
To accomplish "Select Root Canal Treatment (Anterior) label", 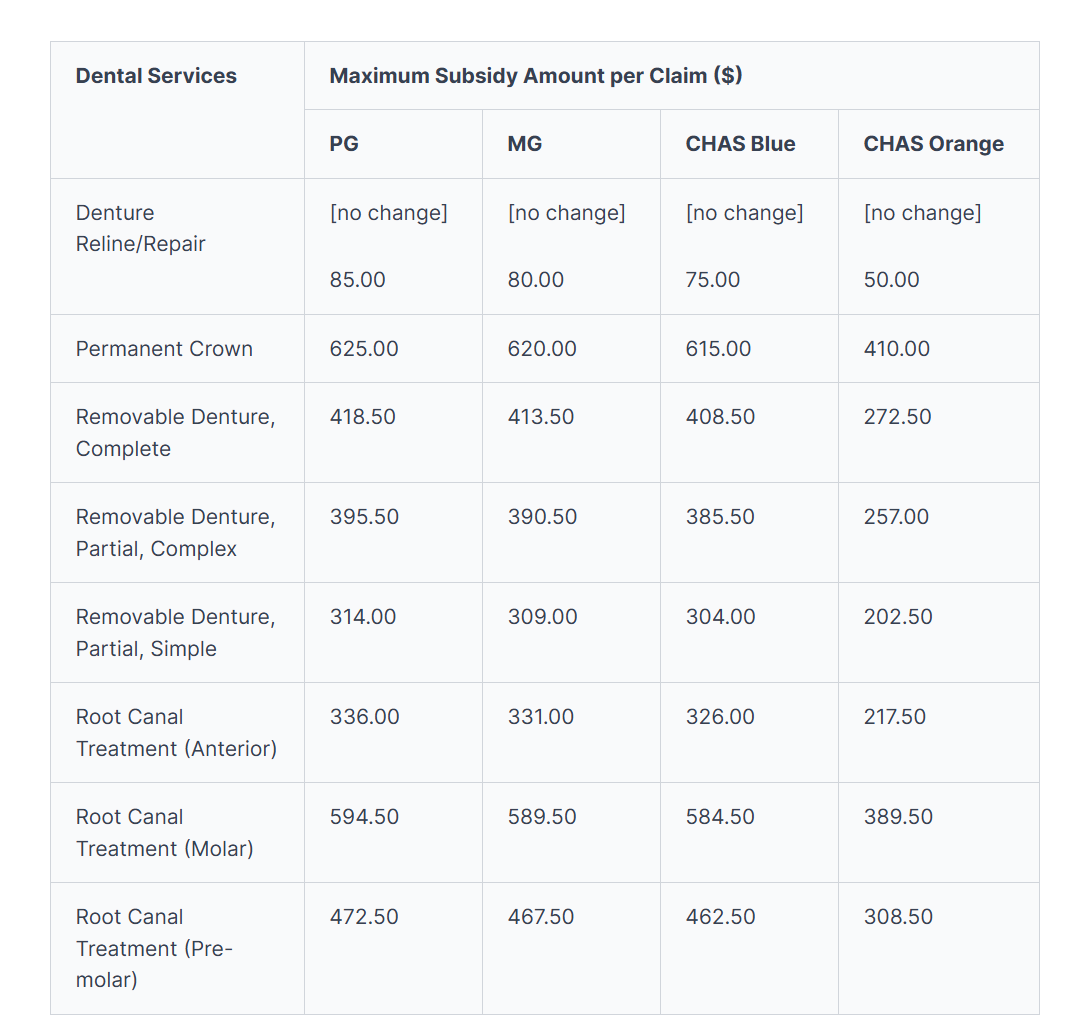I will (176, 732).
